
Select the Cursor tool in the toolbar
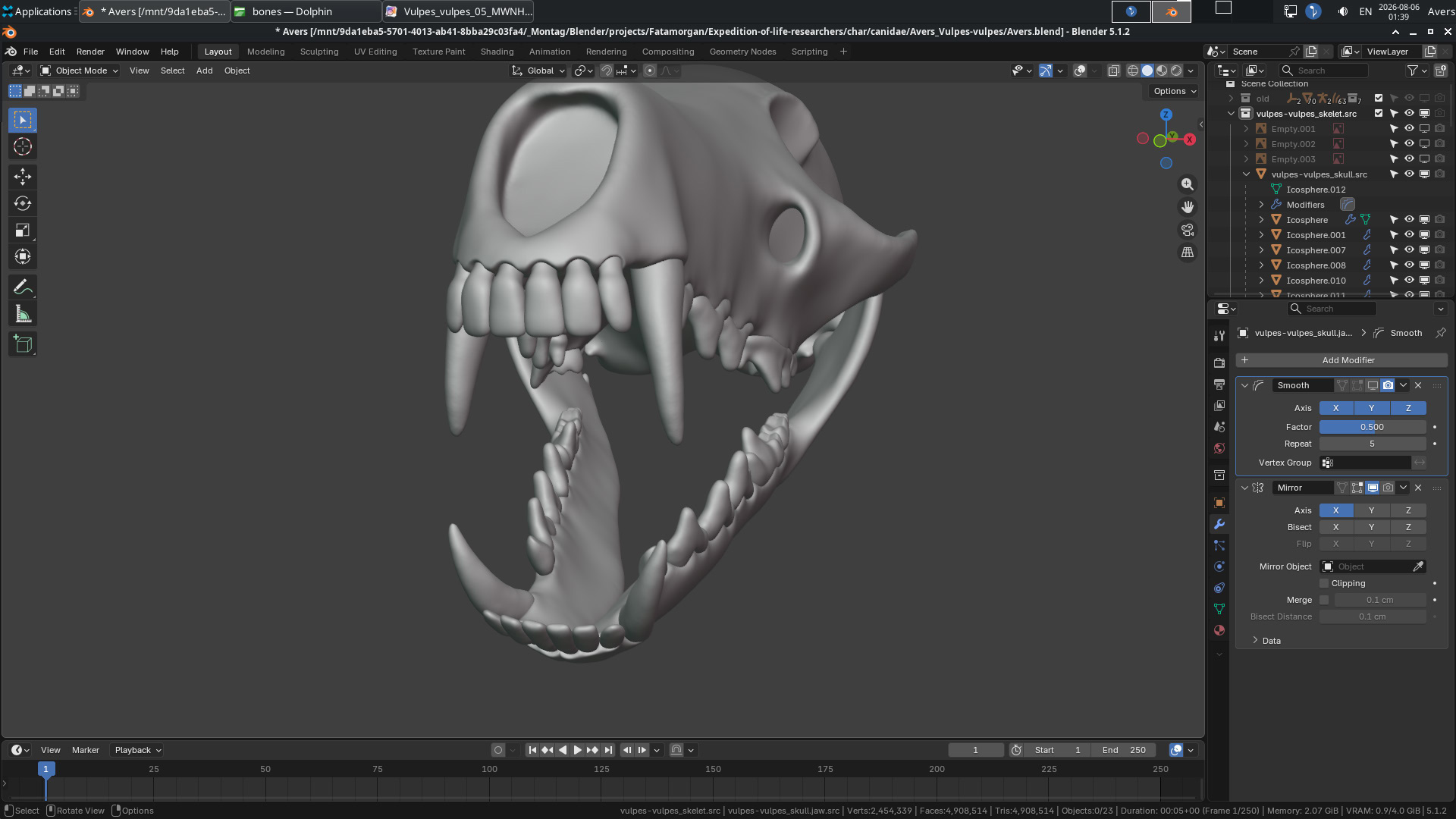point(23,146)
